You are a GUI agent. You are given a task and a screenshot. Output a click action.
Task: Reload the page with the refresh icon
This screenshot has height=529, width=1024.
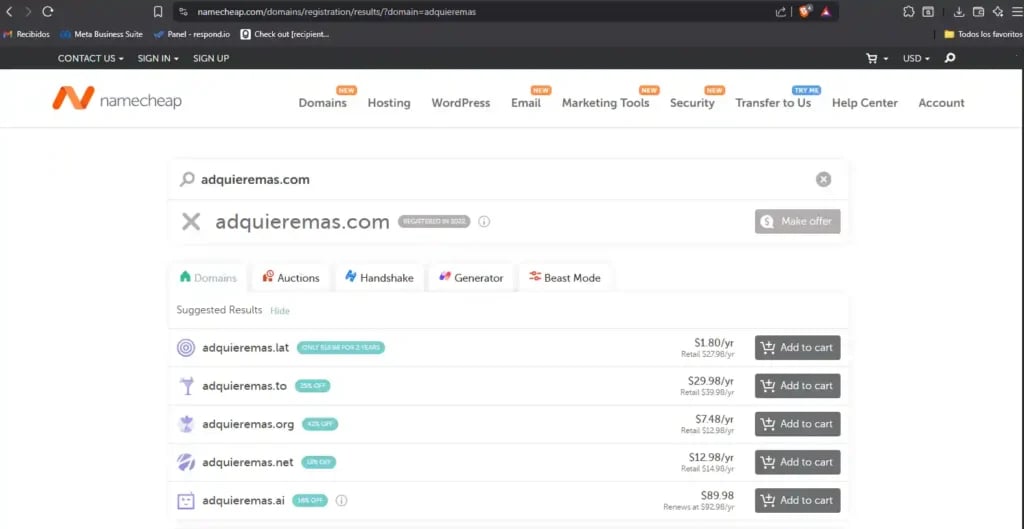47,12
